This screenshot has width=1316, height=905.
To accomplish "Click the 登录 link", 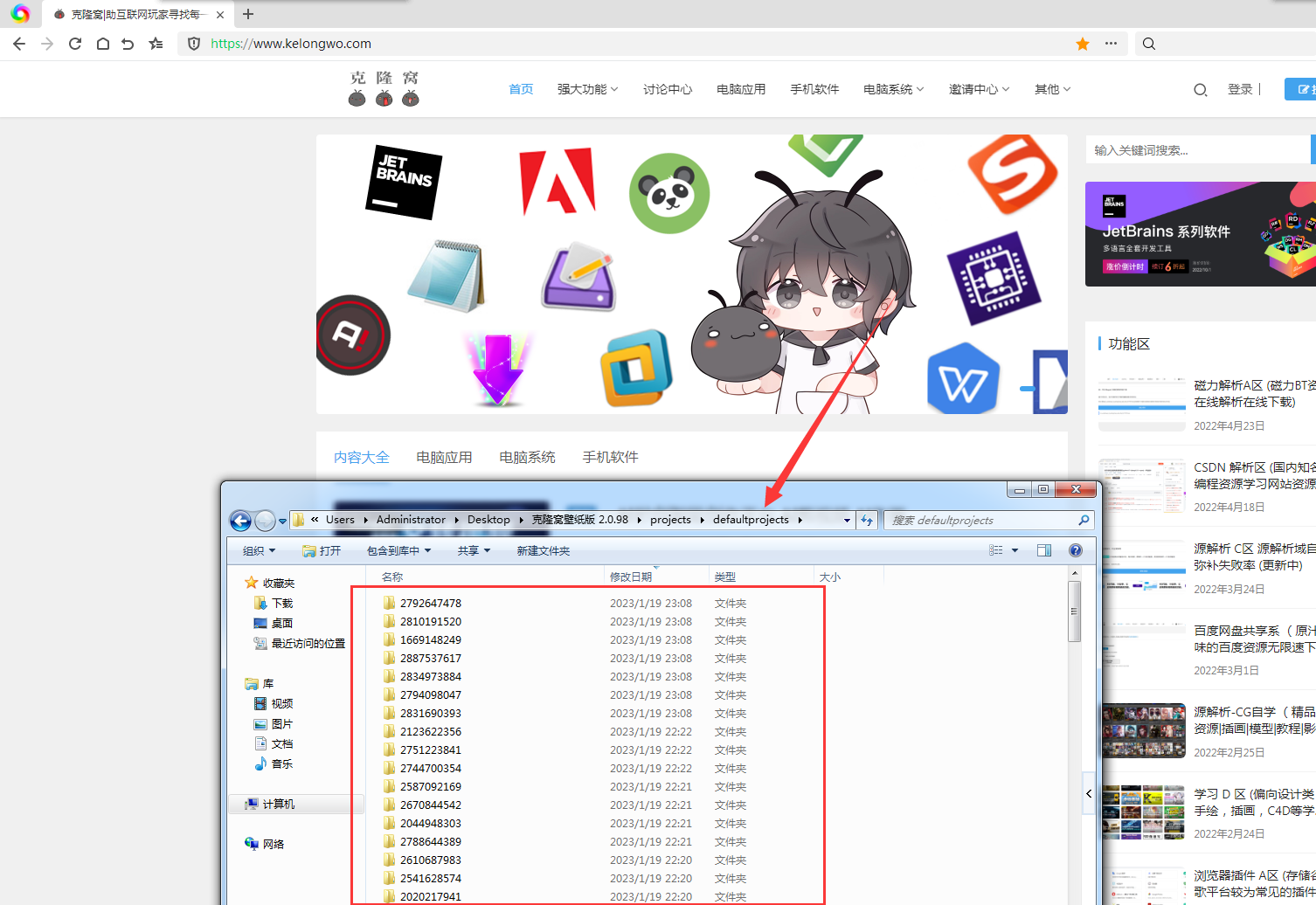I will pos(1240,89).
